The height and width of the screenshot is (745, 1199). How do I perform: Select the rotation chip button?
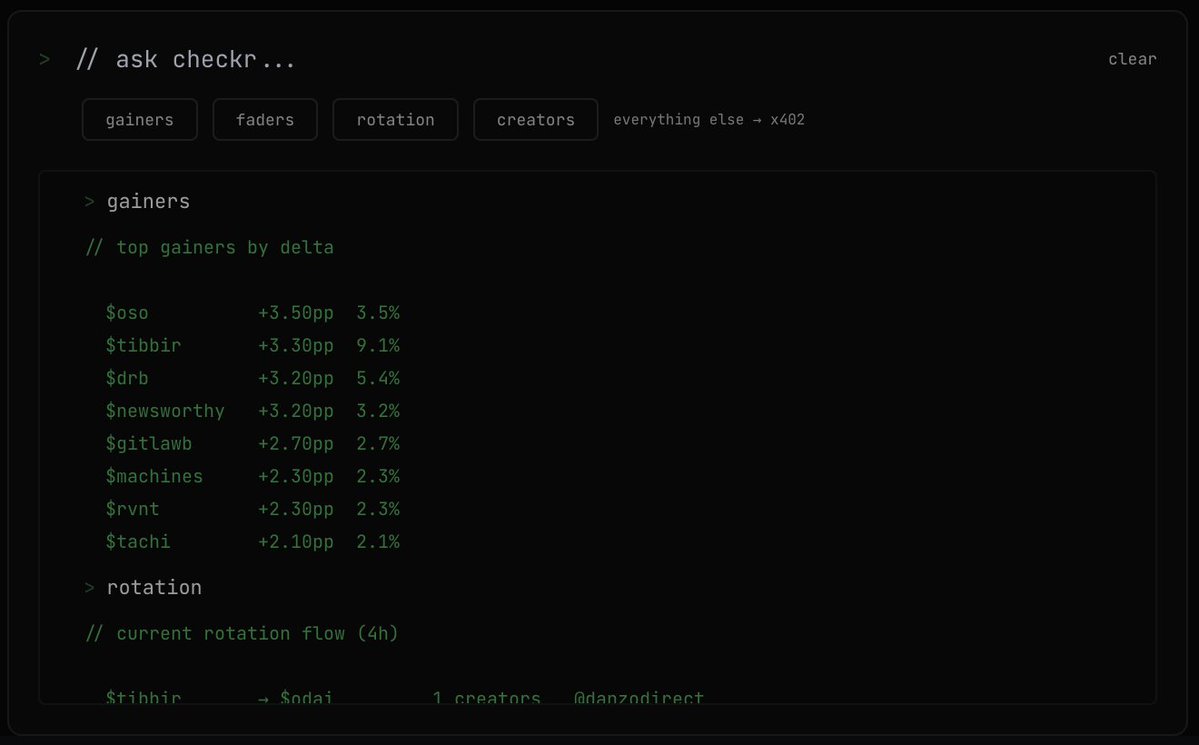point(395,119)
